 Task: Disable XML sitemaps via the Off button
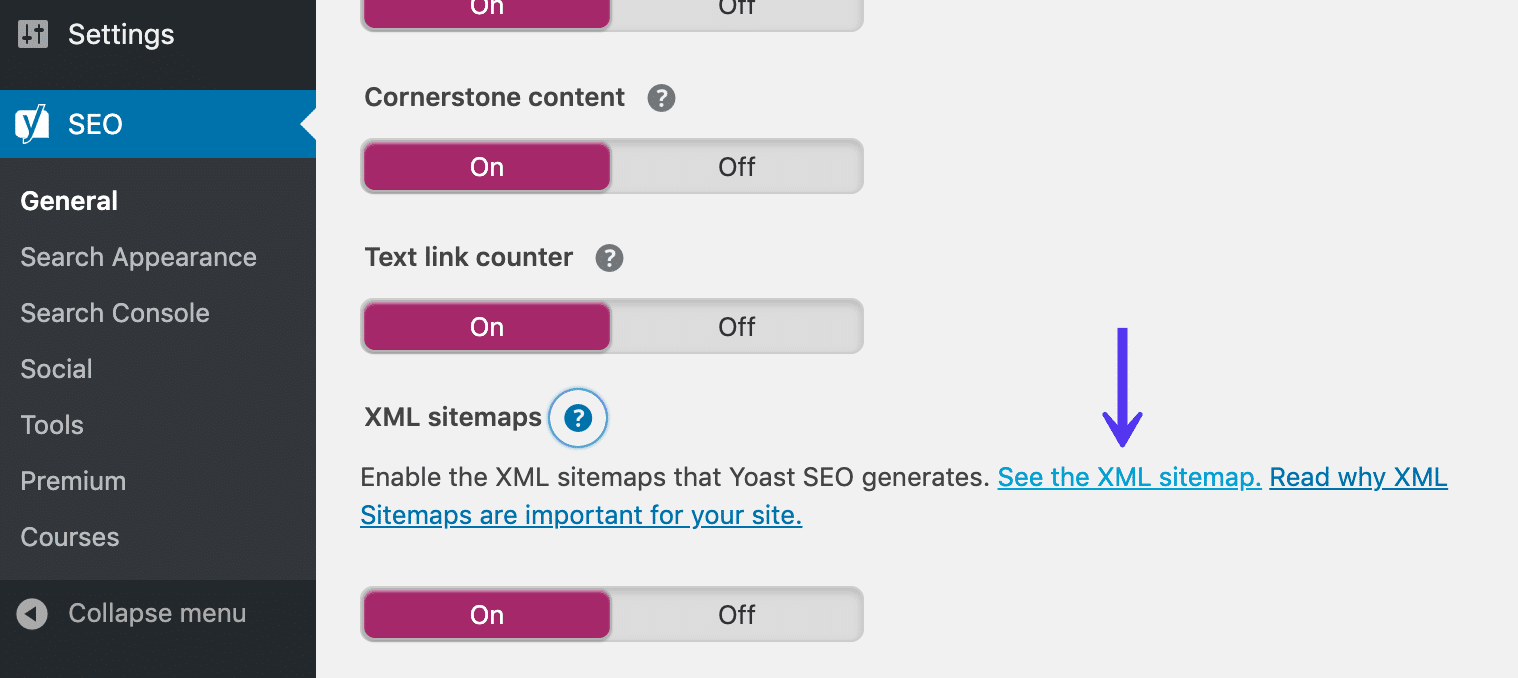pyautogui.click(x=736, y=614)
